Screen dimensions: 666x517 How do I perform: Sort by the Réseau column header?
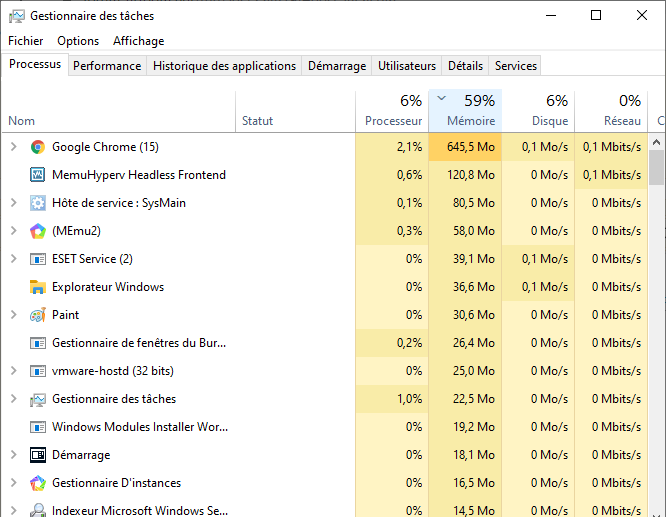[611, 111]
